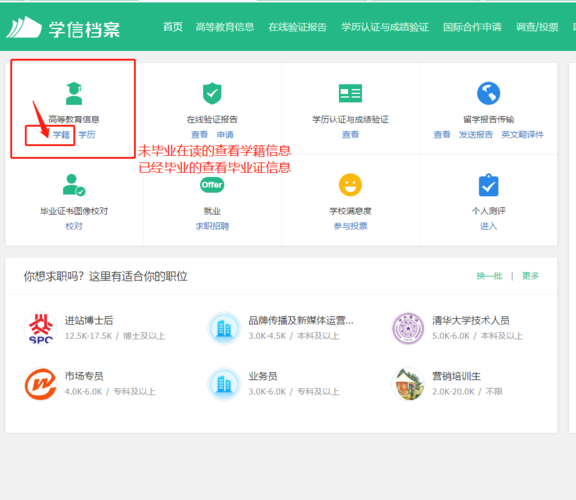Click salary text 5.0K-6.0K / 本科及以上
576x500 pixels.
[477, 336]
